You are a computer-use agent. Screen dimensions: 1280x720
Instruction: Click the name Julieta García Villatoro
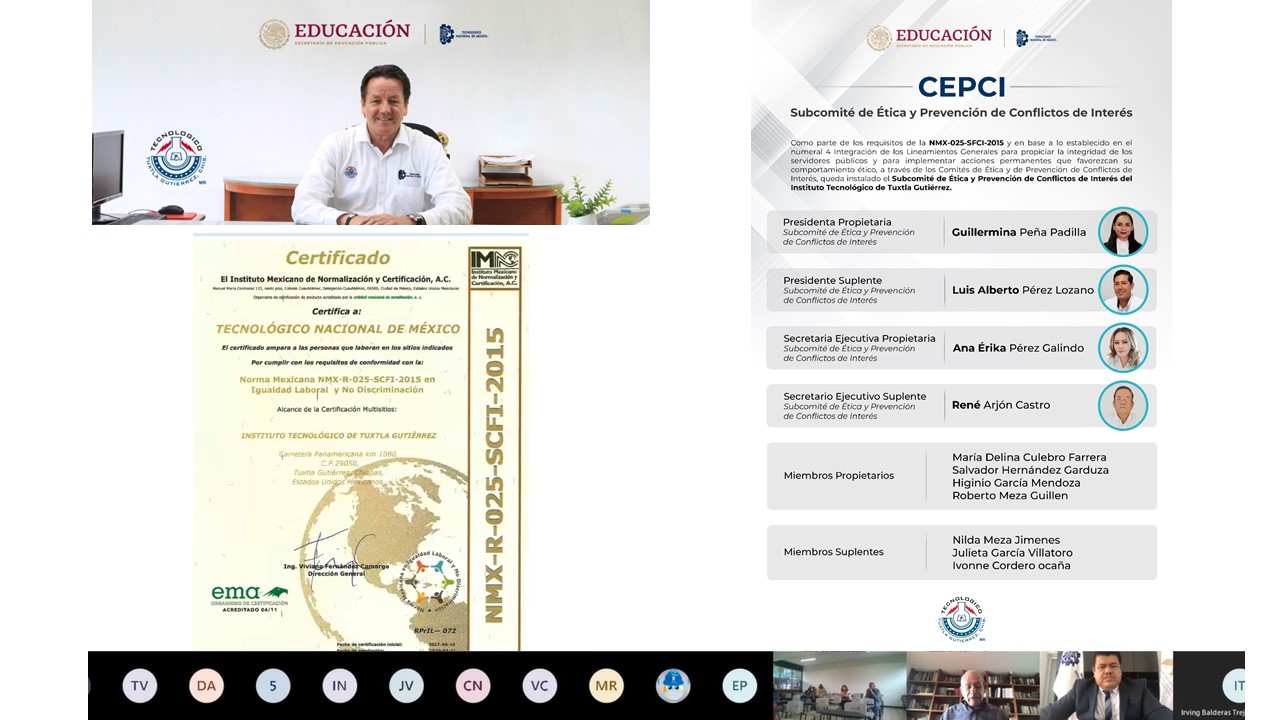point(1012,553)
